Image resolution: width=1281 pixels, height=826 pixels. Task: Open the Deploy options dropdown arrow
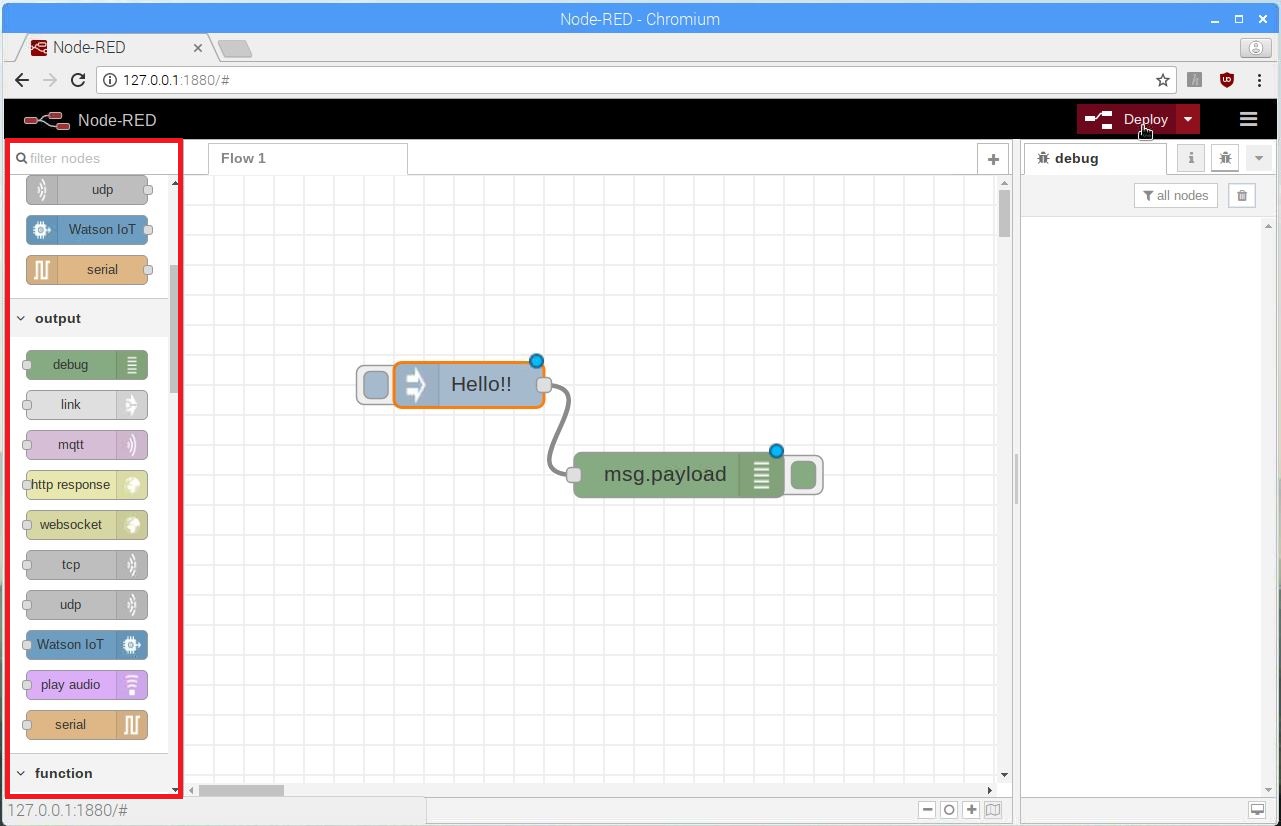click(1187, 119)
